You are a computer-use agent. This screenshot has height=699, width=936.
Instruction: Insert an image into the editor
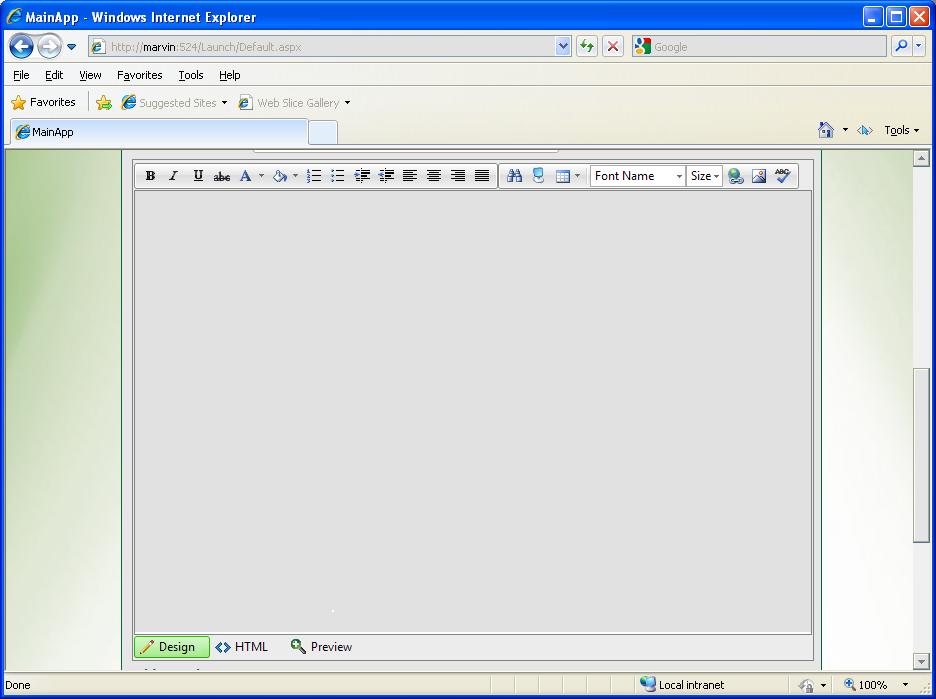point(759,175)
